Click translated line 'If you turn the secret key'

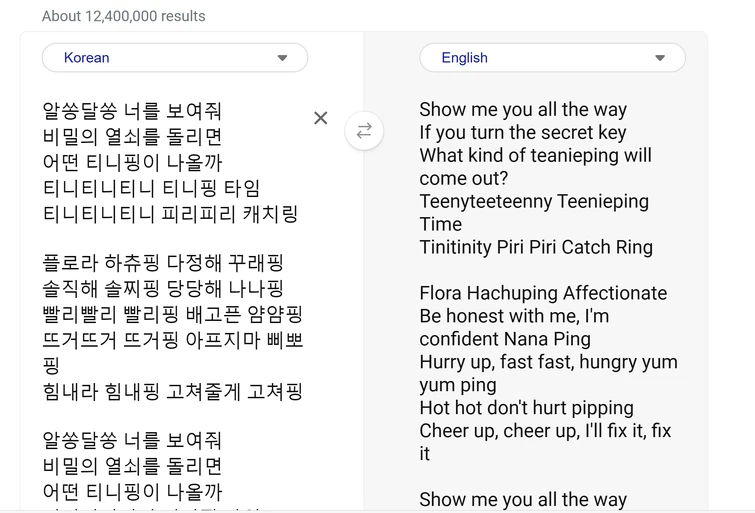coord(523,132)
